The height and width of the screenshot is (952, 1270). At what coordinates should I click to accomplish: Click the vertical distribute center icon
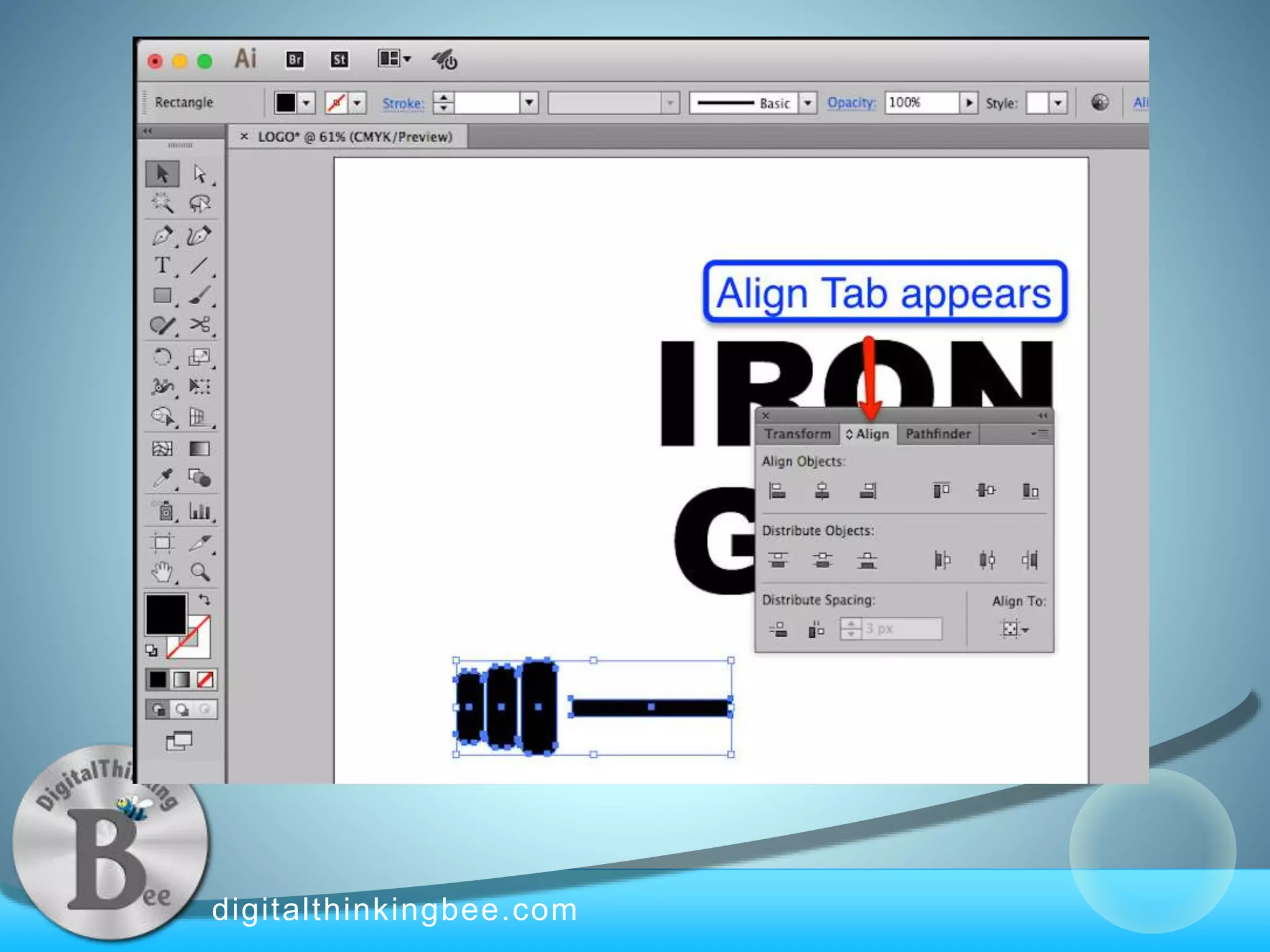[x=822, y=560]
